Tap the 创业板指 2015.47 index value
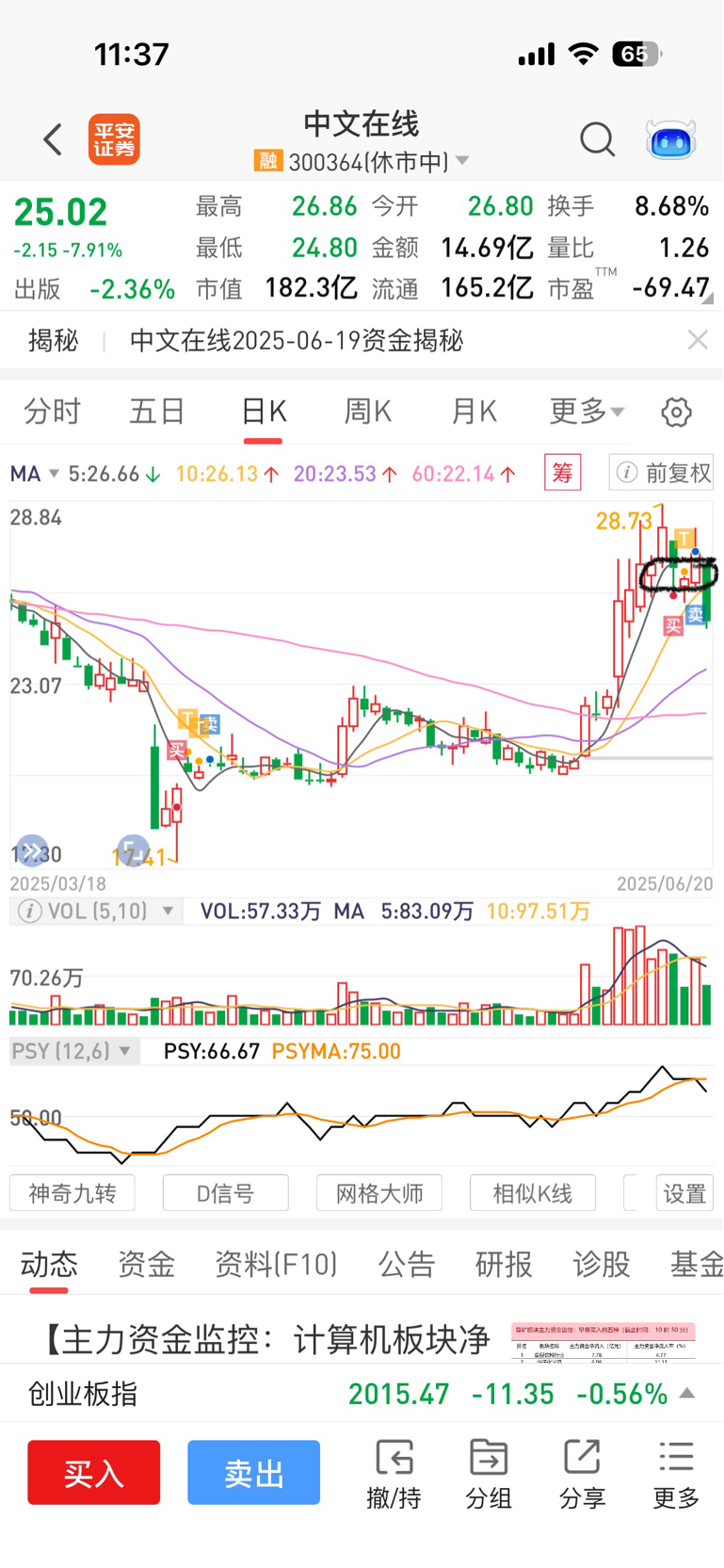This screenshot has height=1568, width=724. [399, 1394]
